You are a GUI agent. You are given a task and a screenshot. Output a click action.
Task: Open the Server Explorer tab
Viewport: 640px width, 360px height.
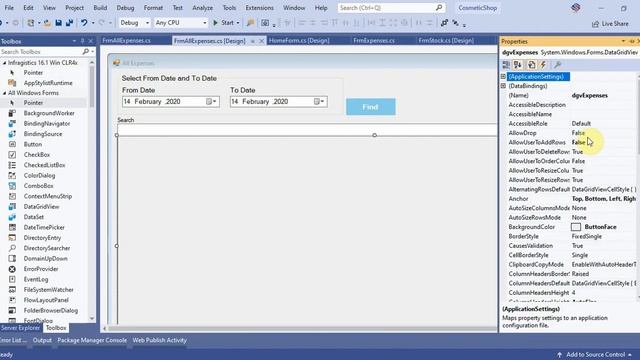[x=20, y=328]
